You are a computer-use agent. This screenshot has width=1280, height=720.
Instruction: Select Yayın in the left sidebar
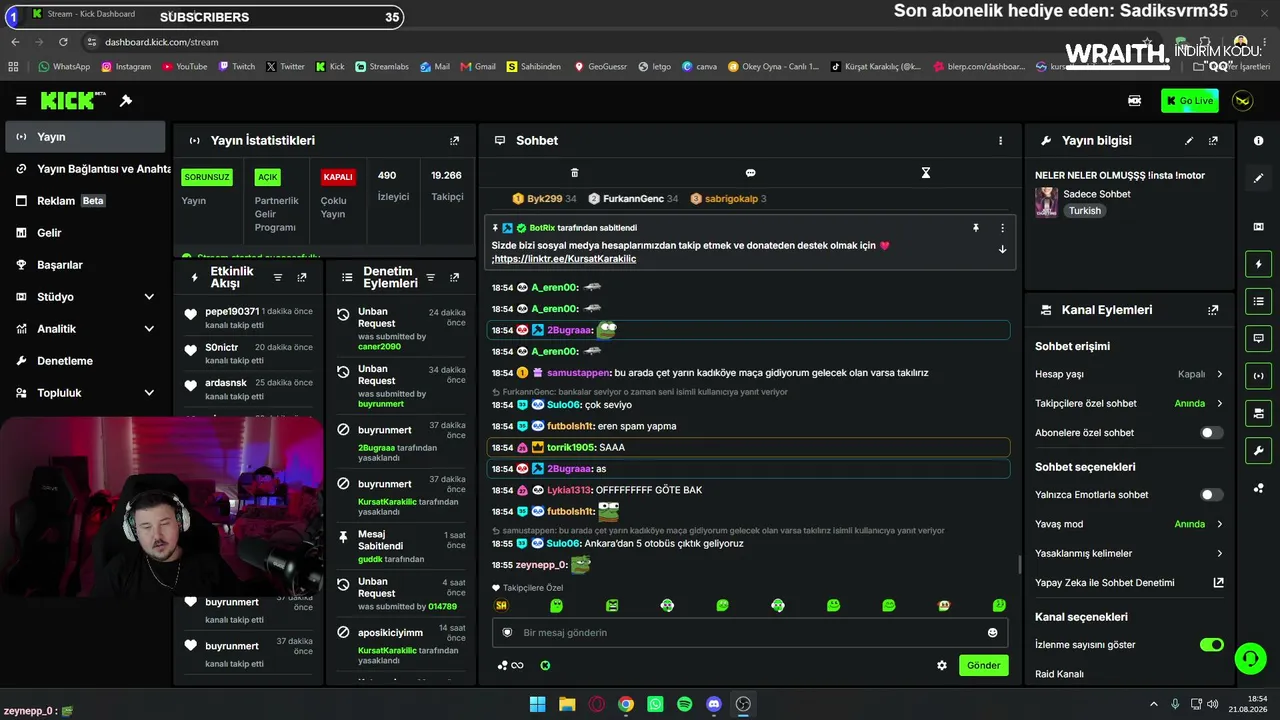85,137
